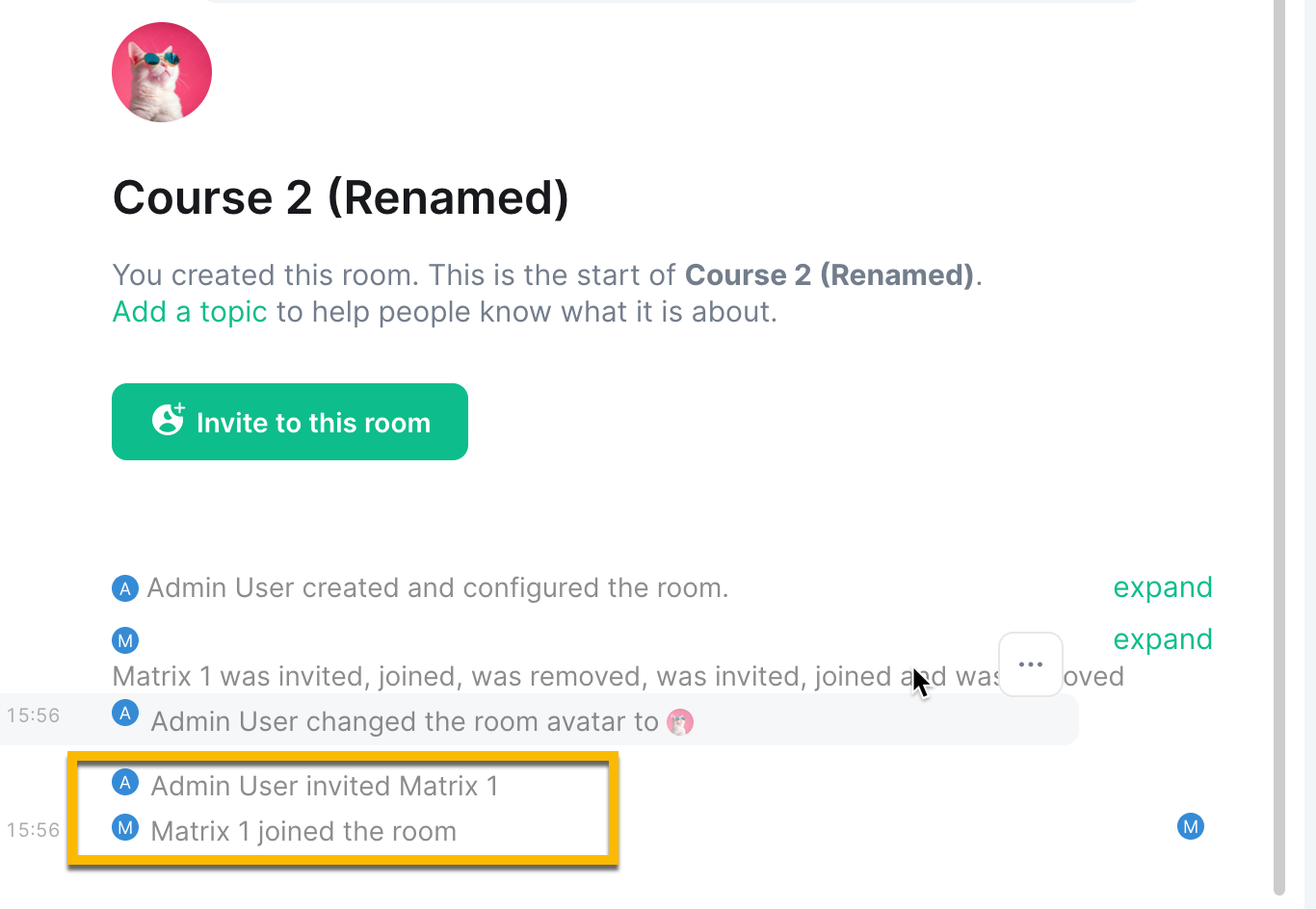Click Admin User avatar on avatar change event
This screenshot has height=909, width=1316.
[x=125, y=714]
